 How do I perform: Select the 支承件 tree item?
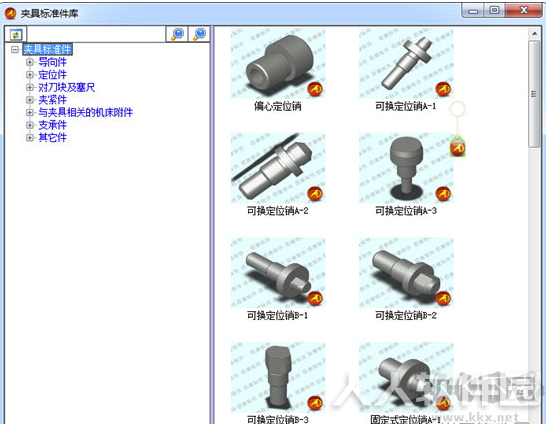[52, 125]
